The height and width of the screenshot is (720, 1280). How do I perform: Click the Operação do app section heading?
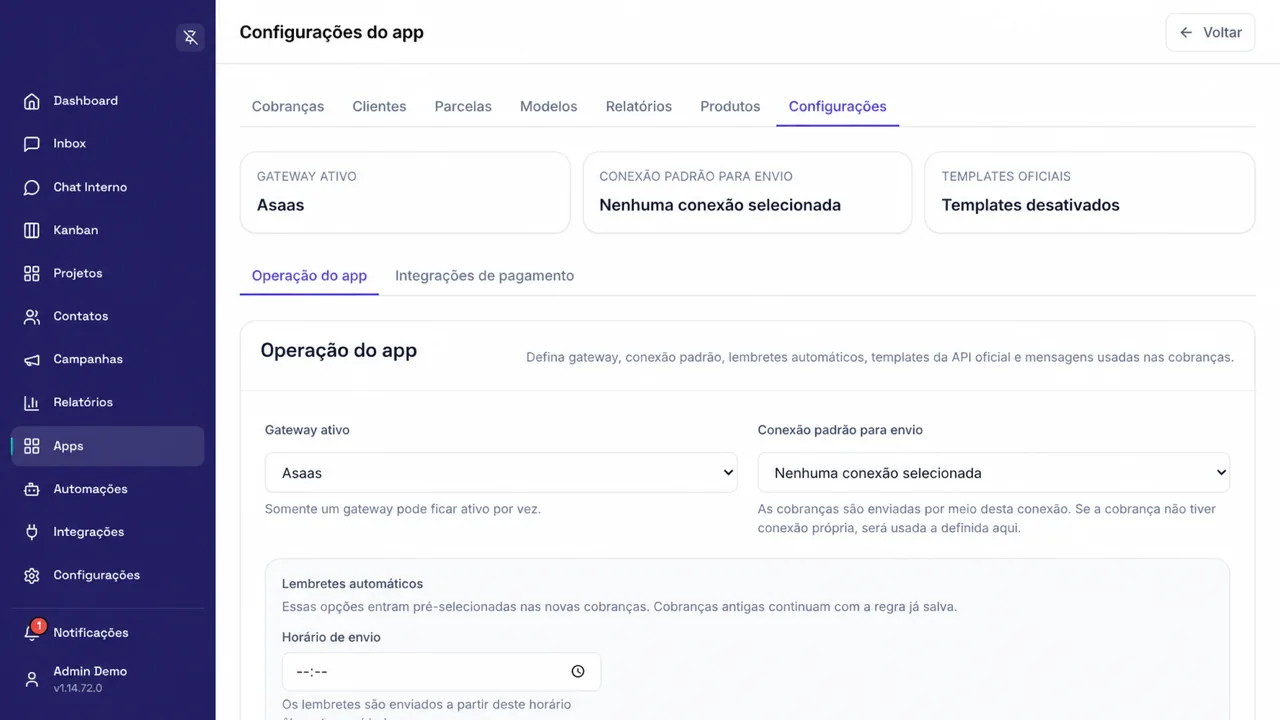[339, 350]
